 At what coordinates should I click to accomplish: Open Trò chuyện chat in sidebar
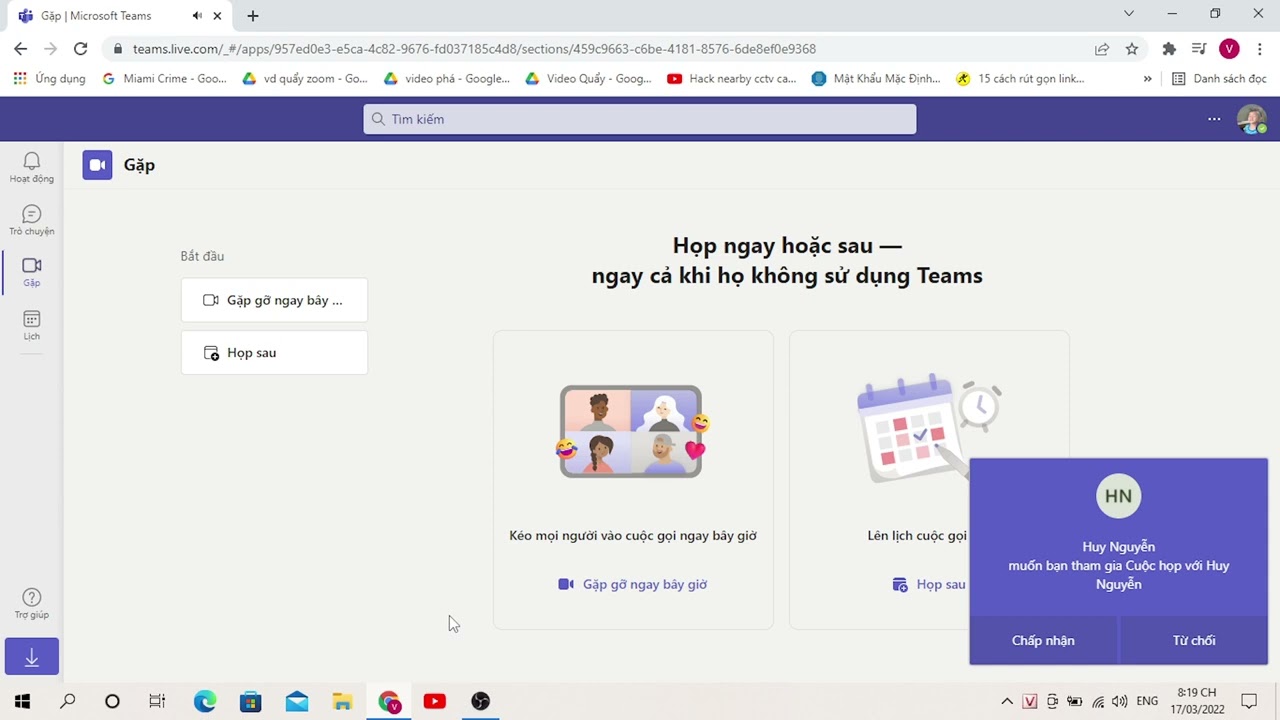(x=32, y=220)
